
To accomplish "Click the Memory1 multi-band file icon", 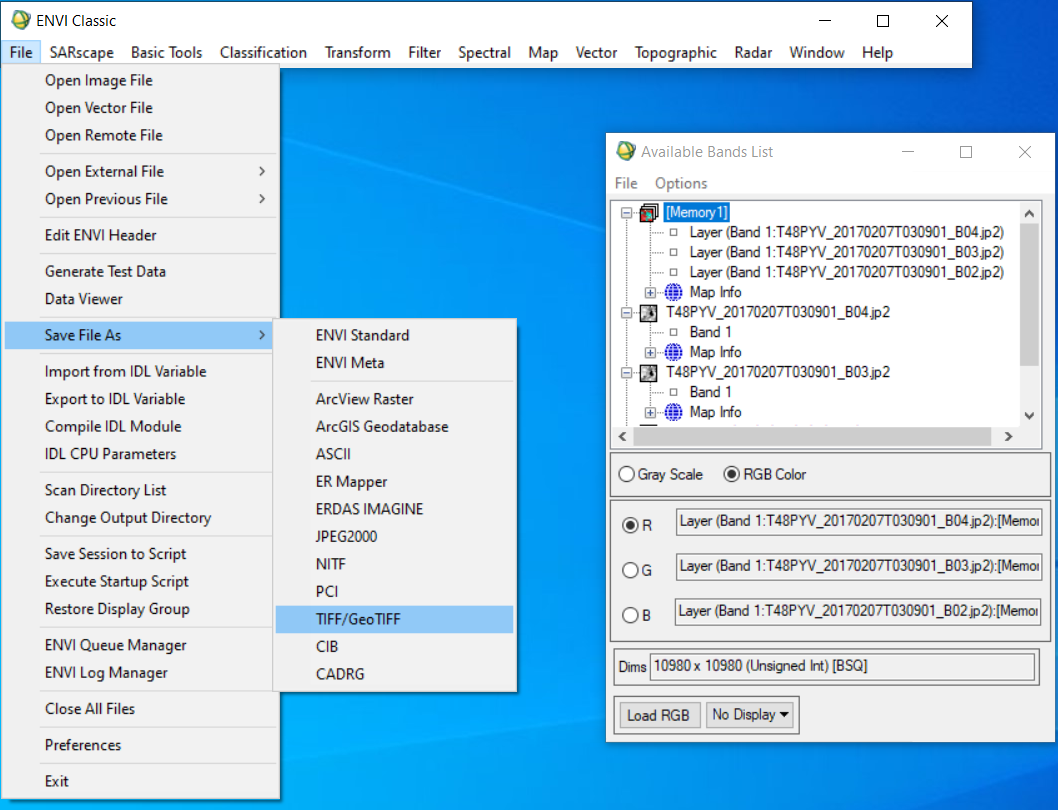I will 648,213.
